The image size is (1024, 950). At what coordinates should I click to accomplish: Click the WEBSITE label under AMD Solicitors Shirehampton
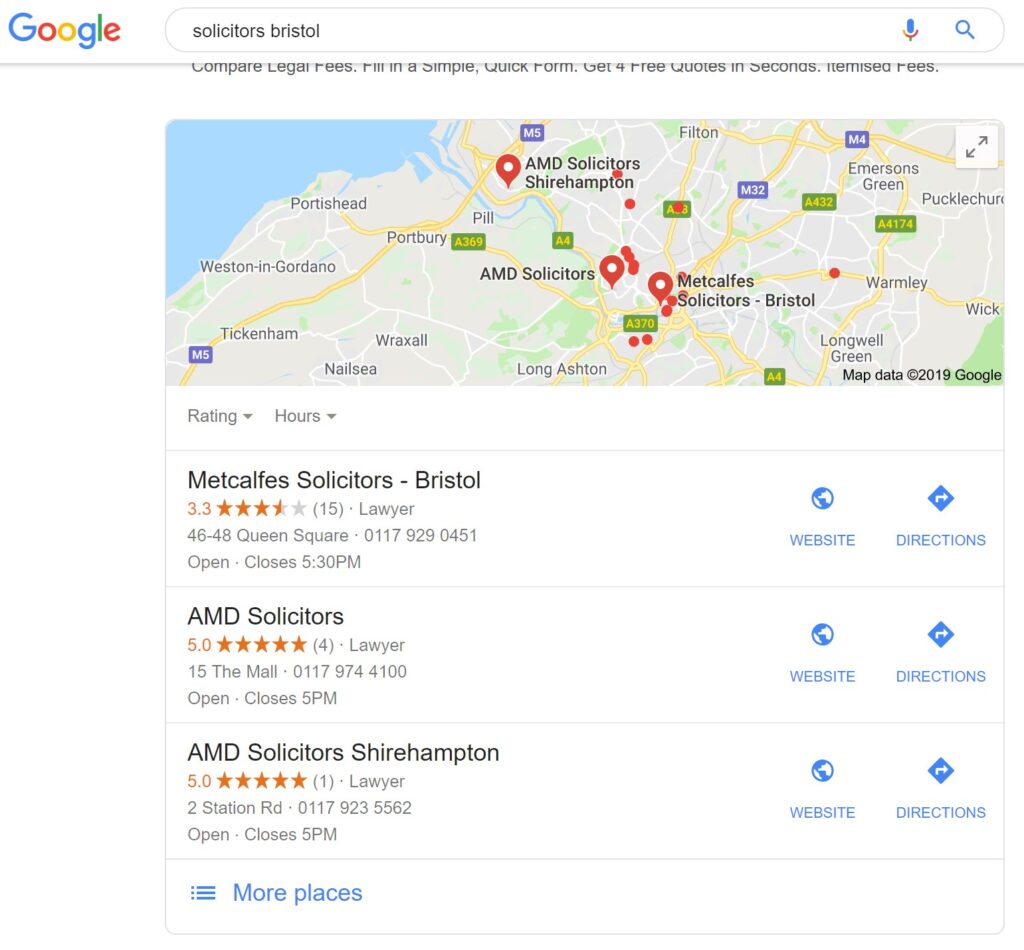[822, 812]
